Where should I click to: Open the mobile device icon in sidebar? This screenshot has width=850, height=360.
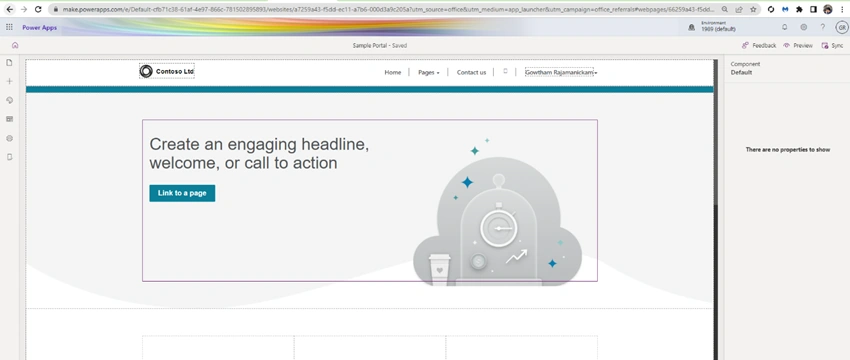pos(9,157)
